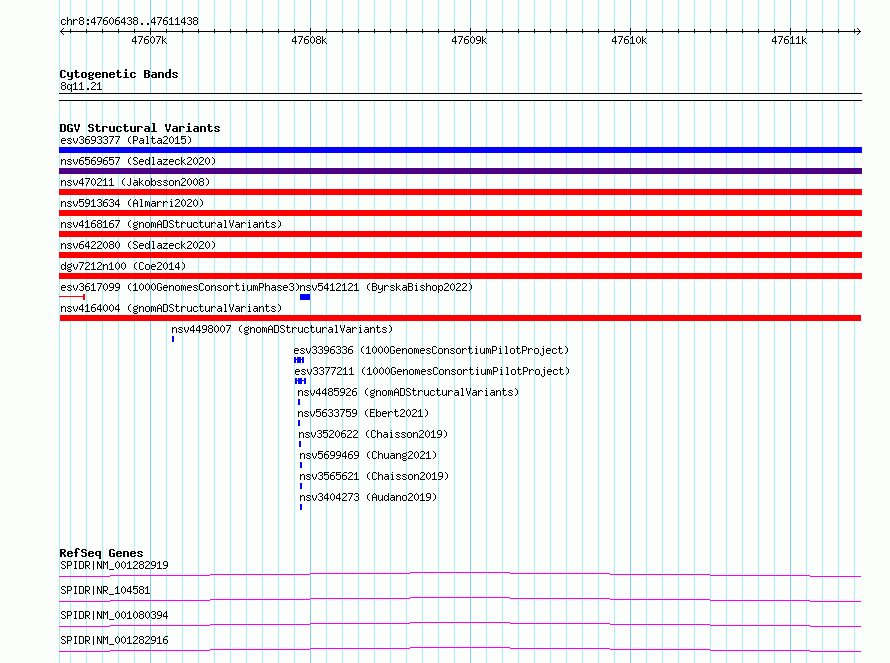This screenshot has height=663, width=890.
Task: Open nsv470211 (Jakobsson2008) variant
Action: coord(135,182)
